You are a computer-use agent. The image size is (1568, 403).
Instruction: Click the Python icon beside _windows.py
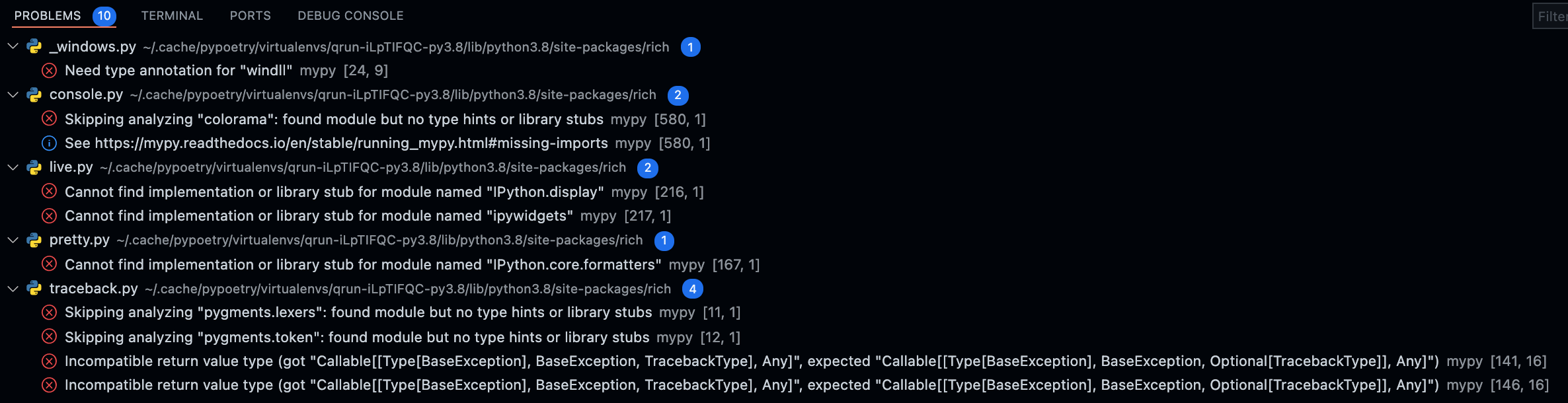(34, 46)
